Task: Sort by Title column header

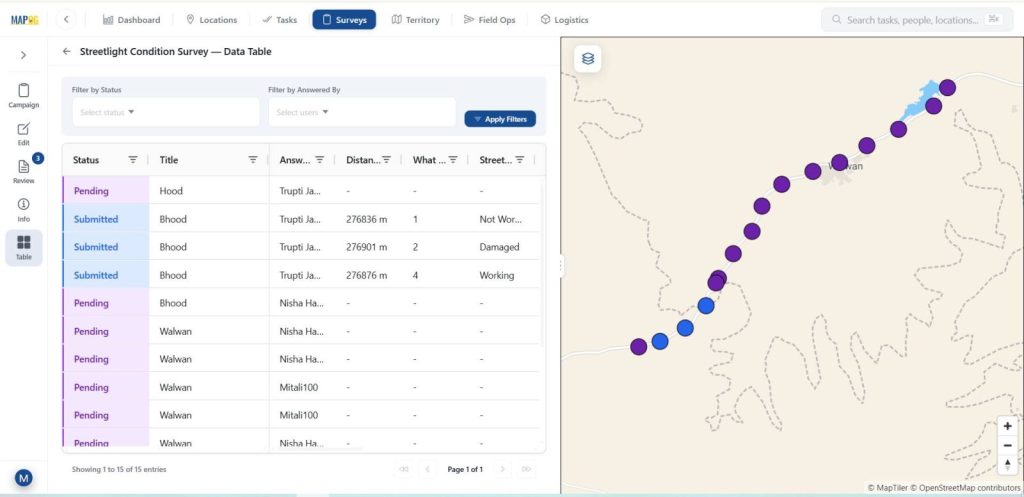Action: pyautogui.click(x=168, y=160)
